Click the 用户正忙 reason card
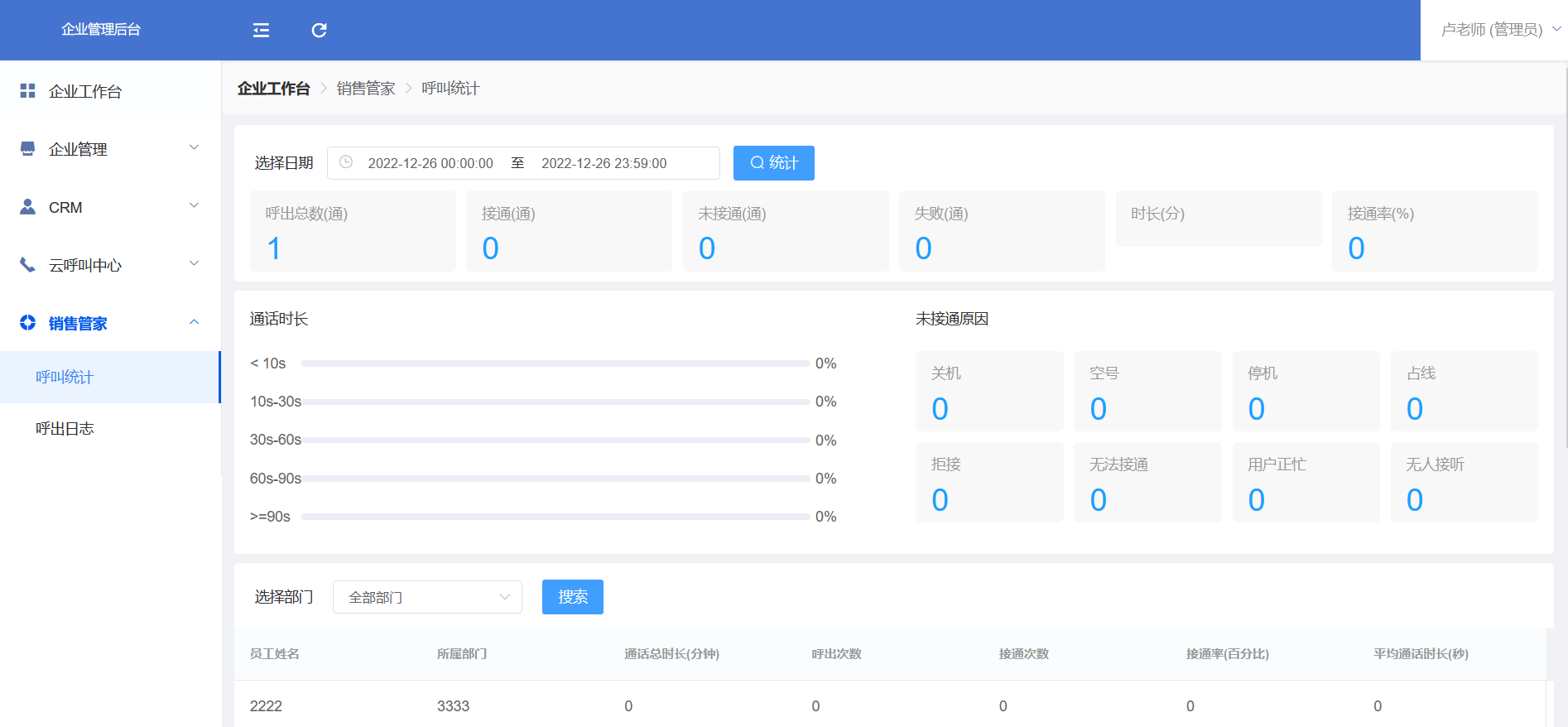Screen dimensions: 1568x727 1306,482
